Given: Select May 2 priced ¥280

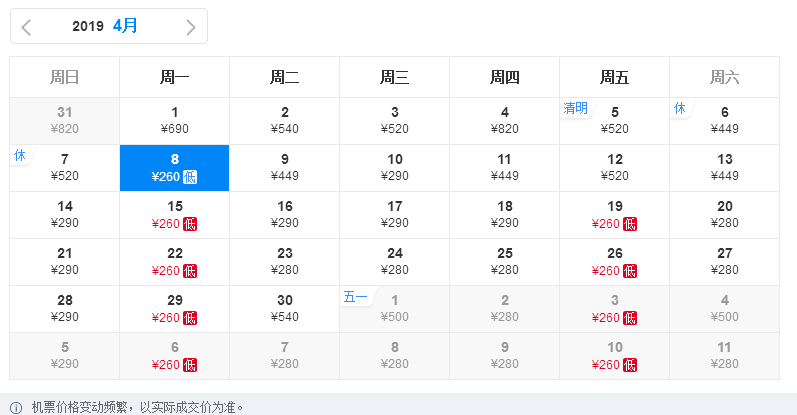Looking at the screenshot, I should click(504, 309).
